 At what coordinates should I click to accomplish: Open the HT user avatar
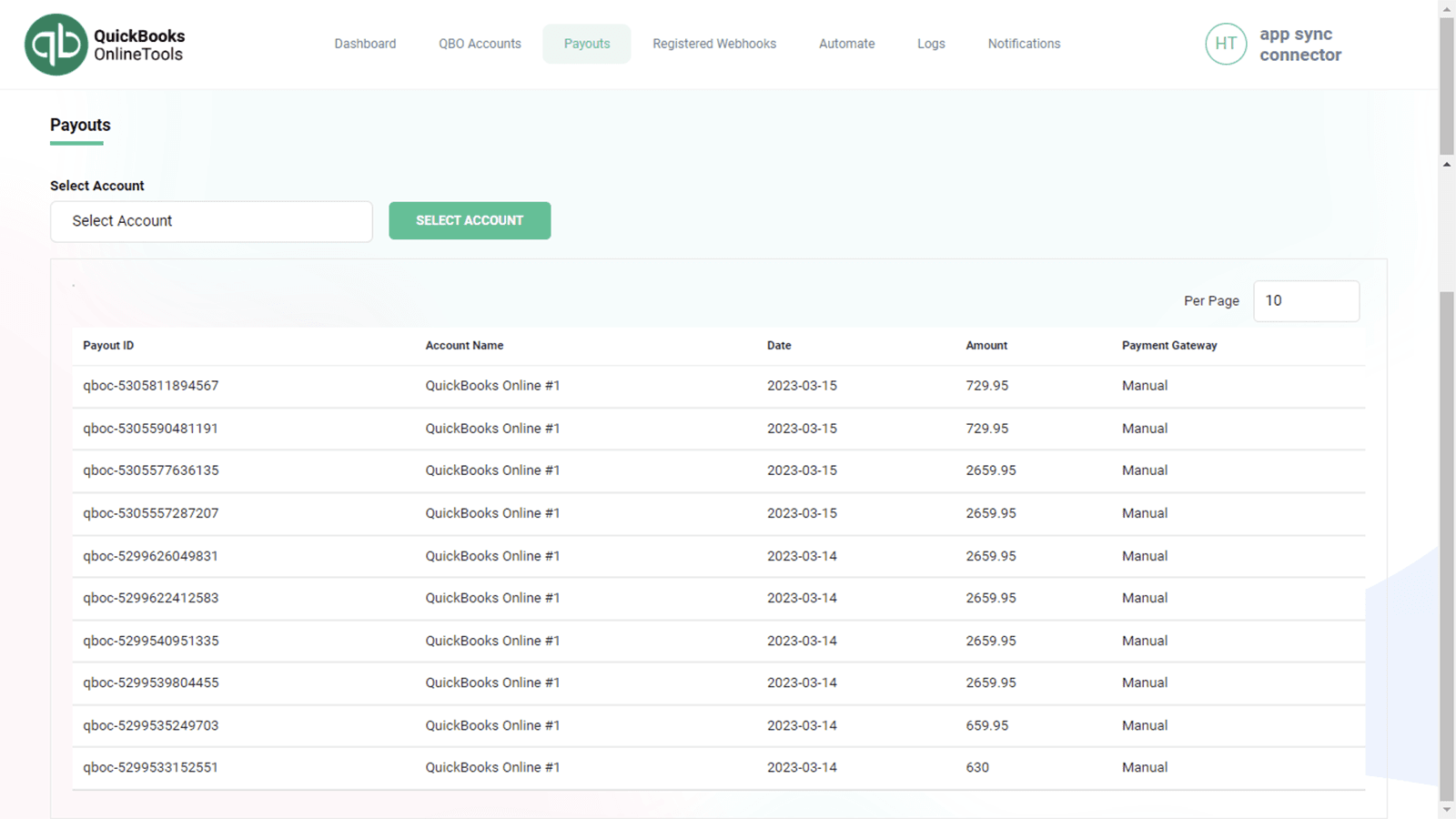(x=1226, y=44)
